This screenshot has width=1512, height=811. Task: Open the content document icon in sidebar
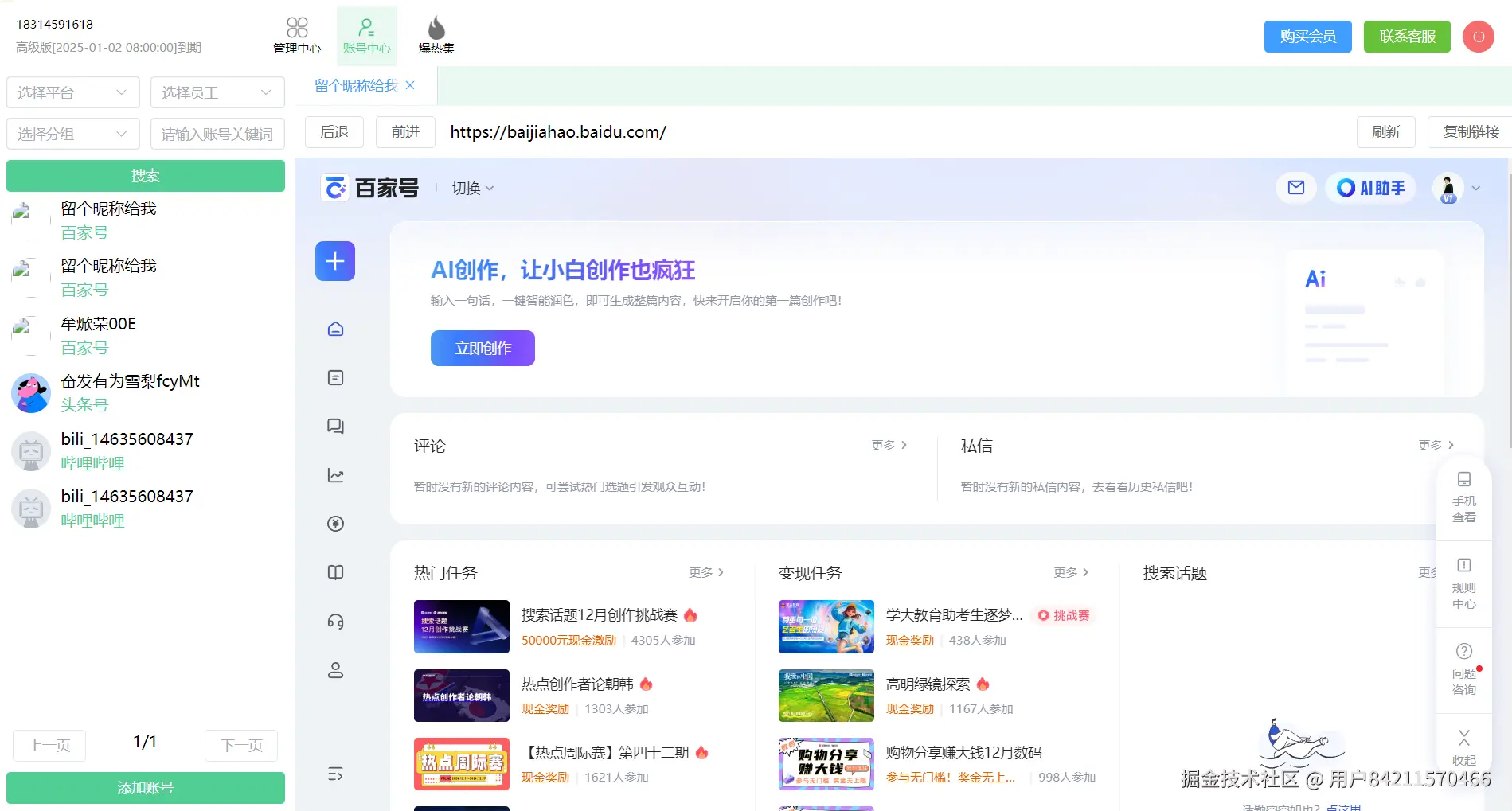click(336, 377)
